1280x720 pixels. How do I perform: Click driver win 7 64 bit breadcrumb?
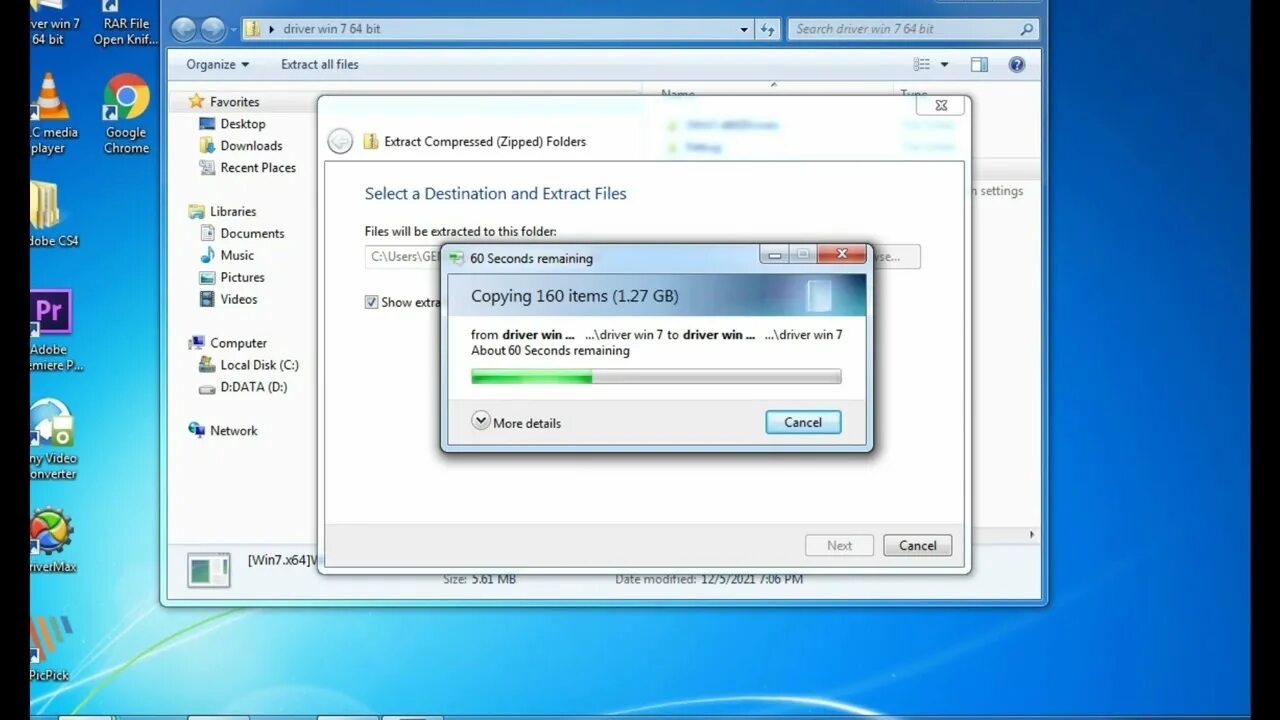[332, 29]
